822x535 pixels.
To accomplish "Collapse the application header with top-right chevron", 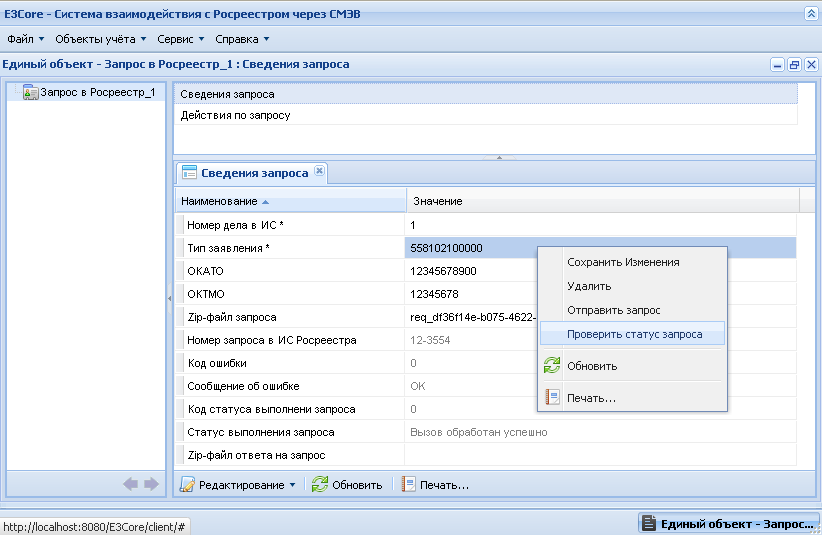I will (x=810, y=14).
